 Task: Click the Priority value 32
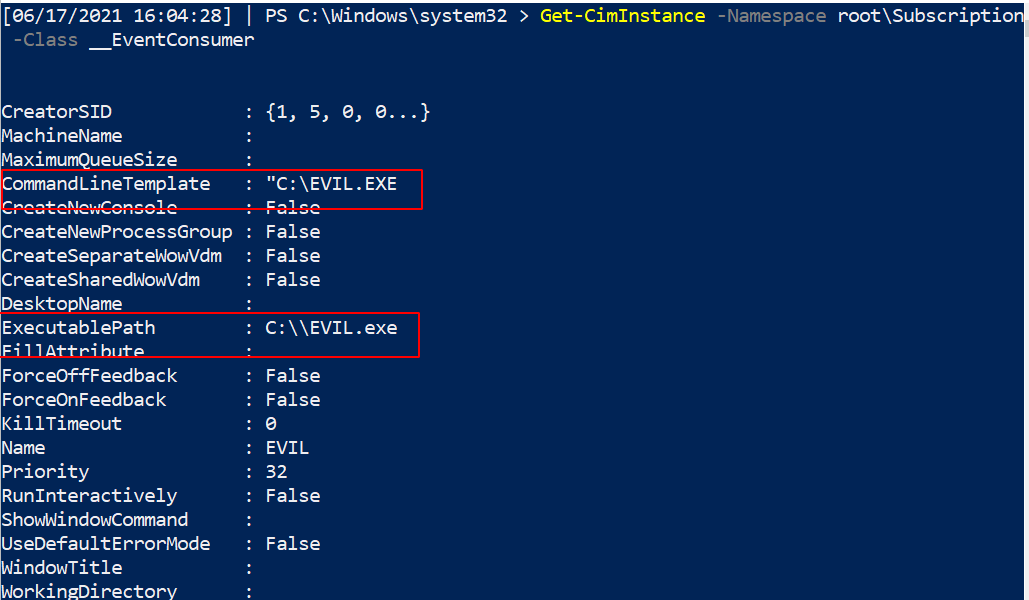click(276, 472)
